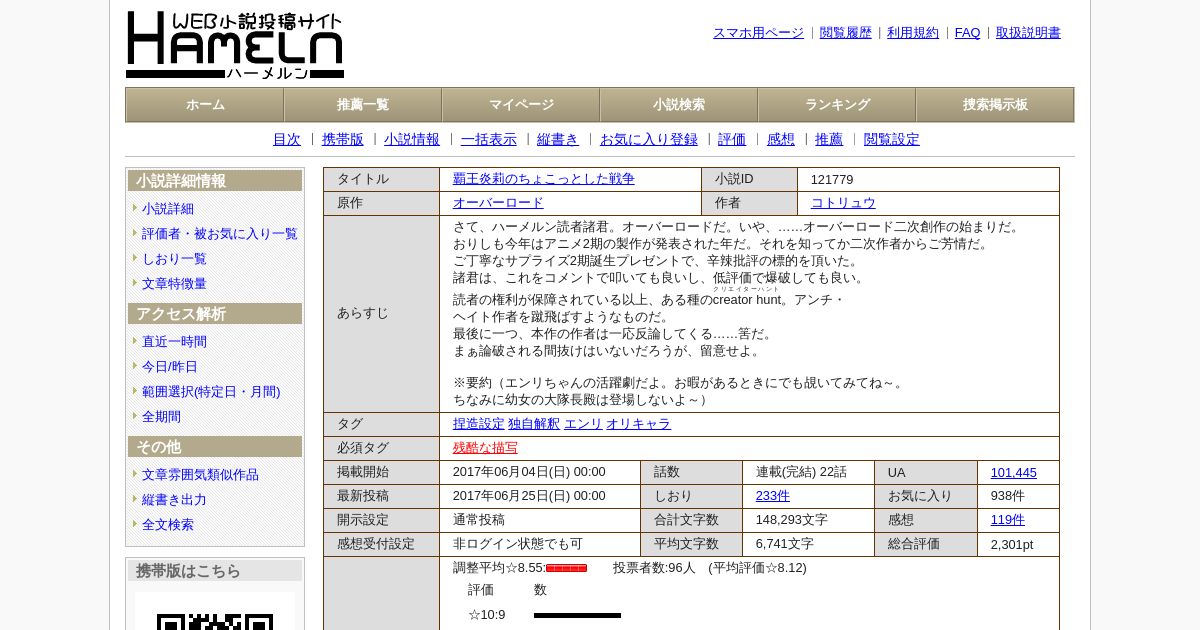Open しおり一覧 in the sidebar

click(x=174, y=259)
